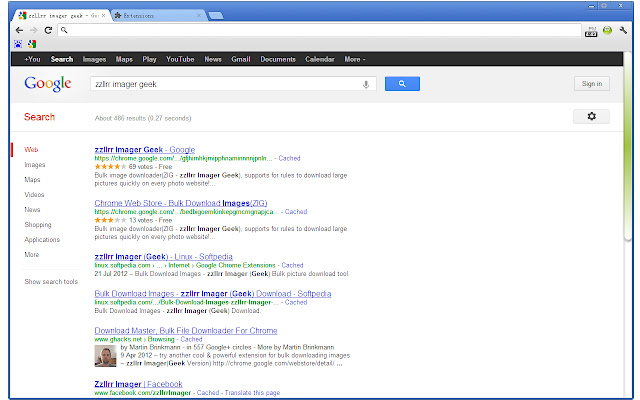
Task: Click More by Martin Brinkmann
Action: point(296,347)
